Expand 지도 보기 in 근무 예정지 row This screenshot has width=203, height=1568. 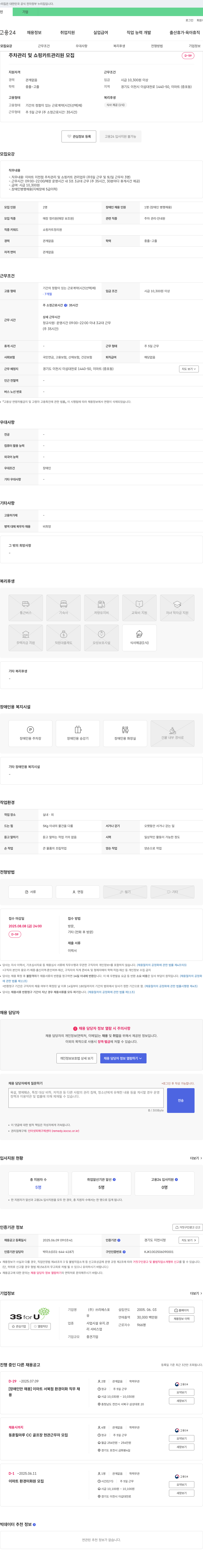click(x=189, y=369)
